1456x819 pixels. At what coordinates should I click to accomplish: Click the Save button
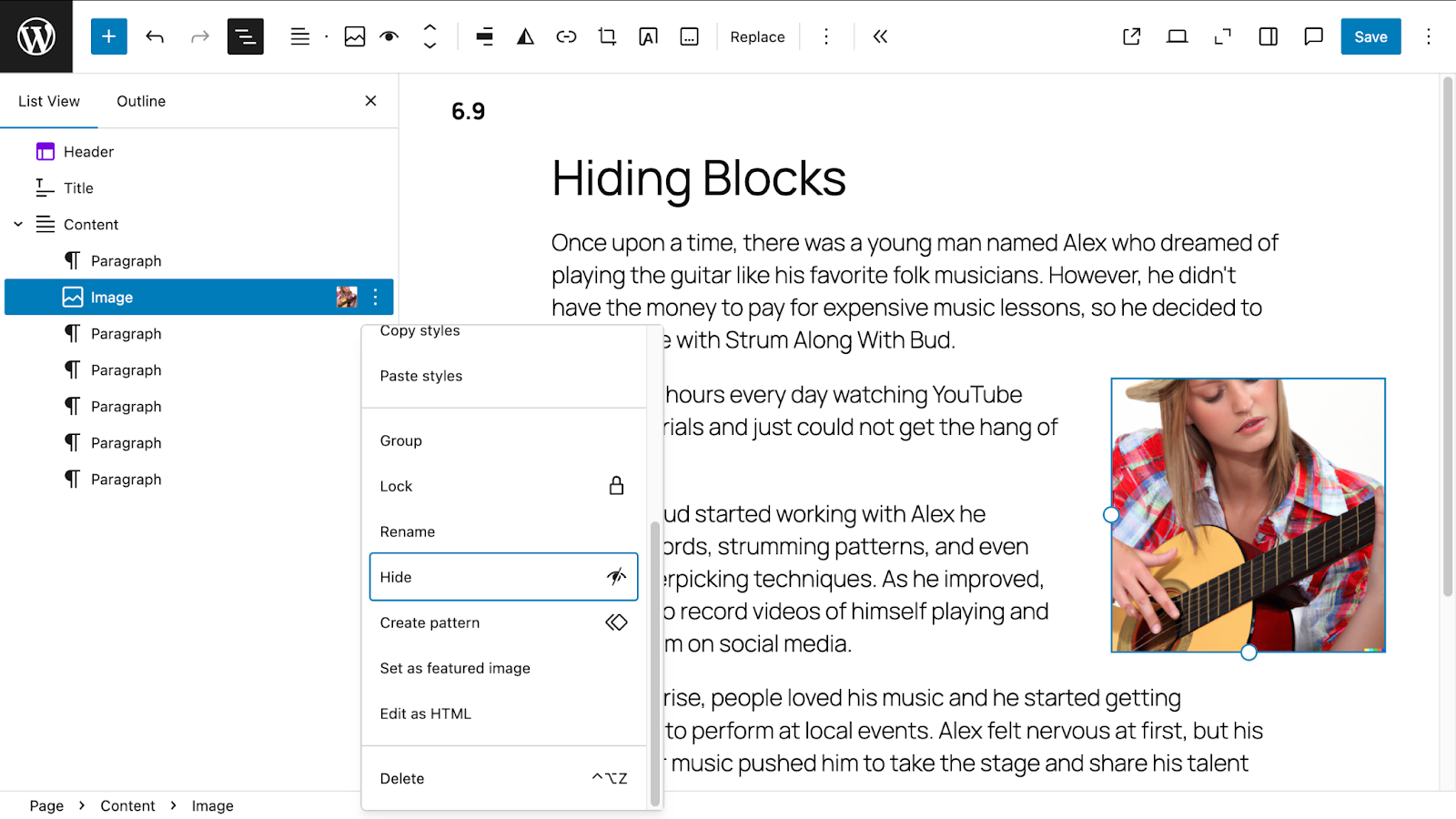point(1370,36)
